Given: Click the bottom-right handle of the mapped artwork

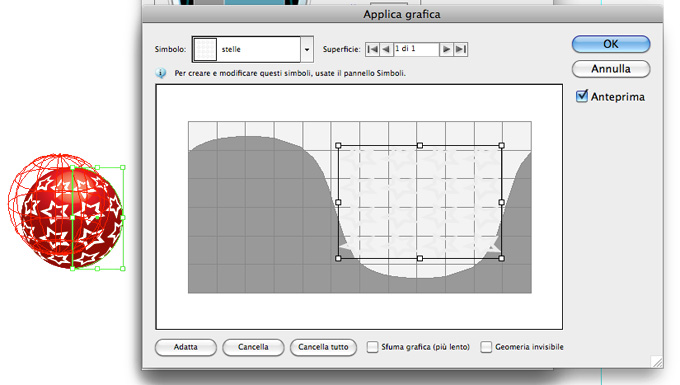Looking at the screenshot, I should point(501,258).
